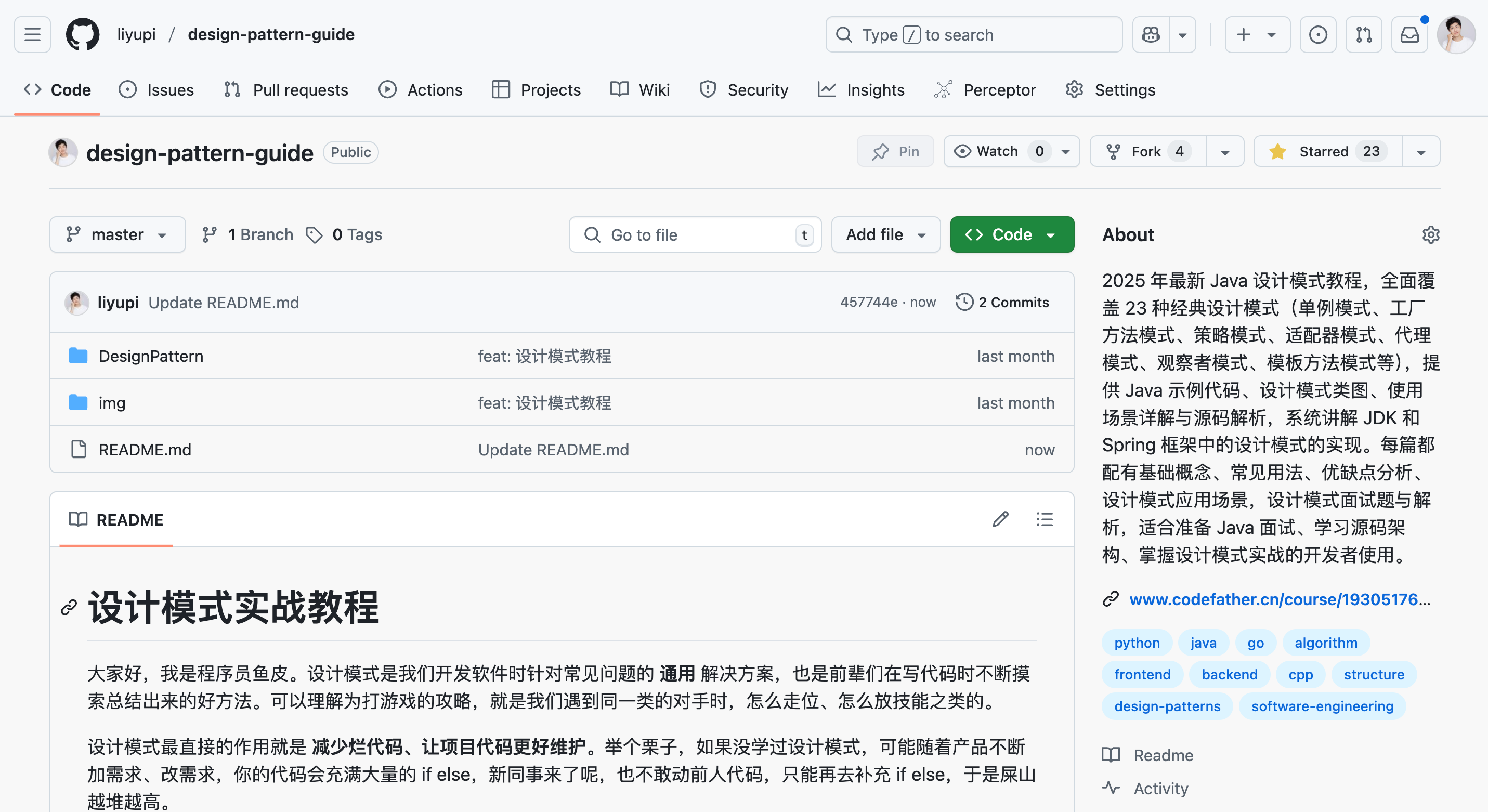Click the Go to file search field

(694, 234)
